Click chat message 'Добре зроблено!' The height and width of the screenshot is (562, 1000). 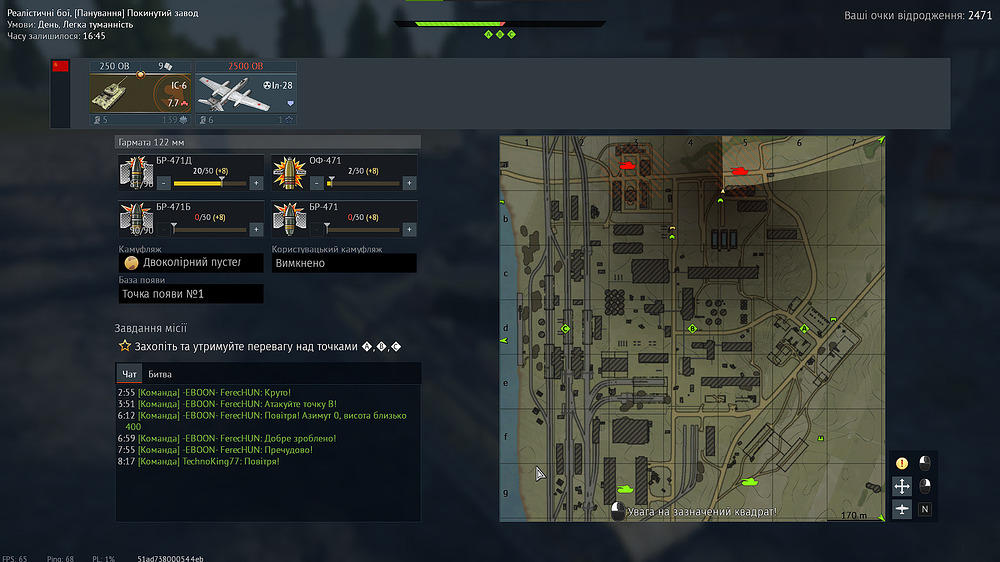pos(226,438)
